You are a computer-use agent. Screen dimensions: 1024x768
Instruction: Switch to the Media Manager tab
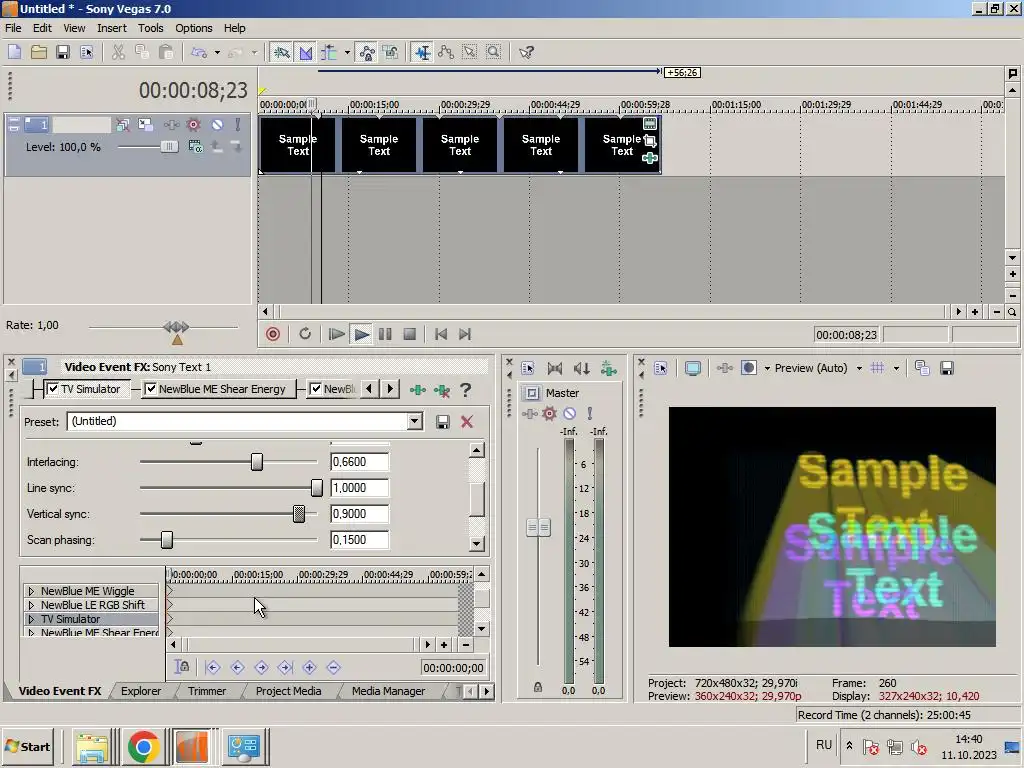tap(389, 691)
